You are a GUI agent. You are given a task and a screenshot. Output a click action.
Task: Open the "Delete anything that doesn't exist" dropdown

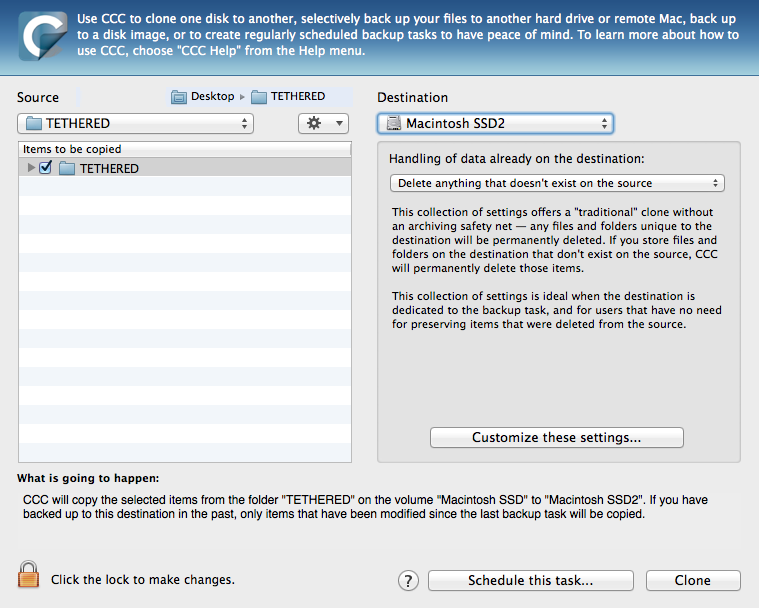coord(557,183)
